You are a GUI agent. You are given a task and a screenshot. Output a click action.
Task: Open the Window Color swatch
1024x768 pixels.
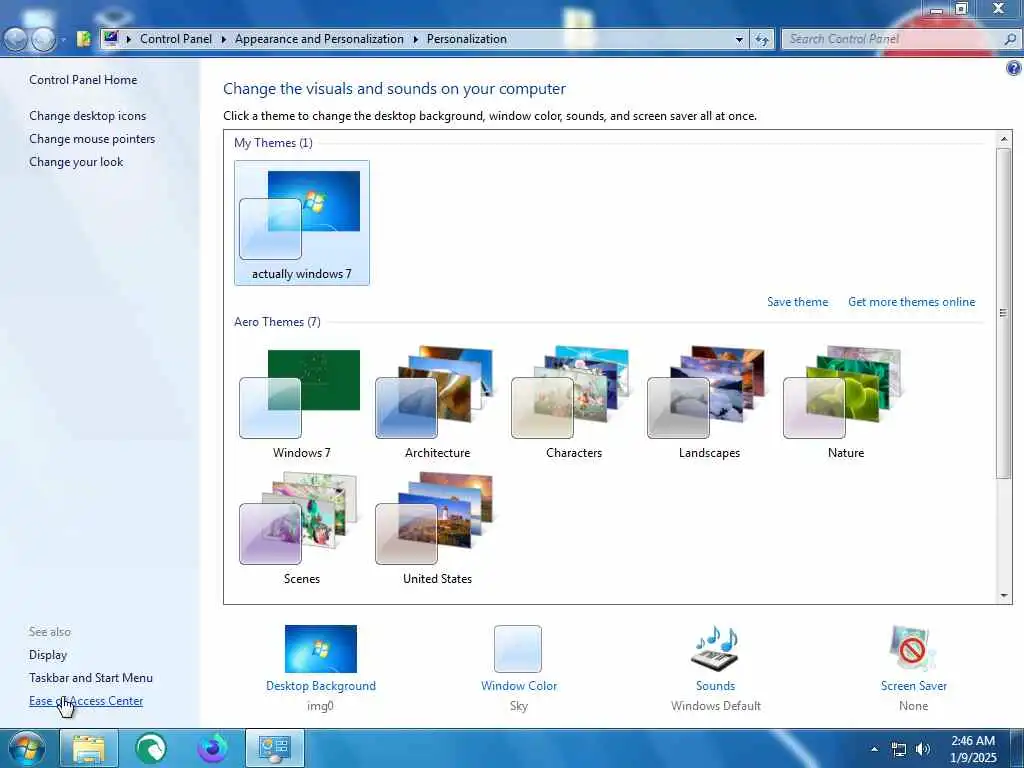point(518,648)
